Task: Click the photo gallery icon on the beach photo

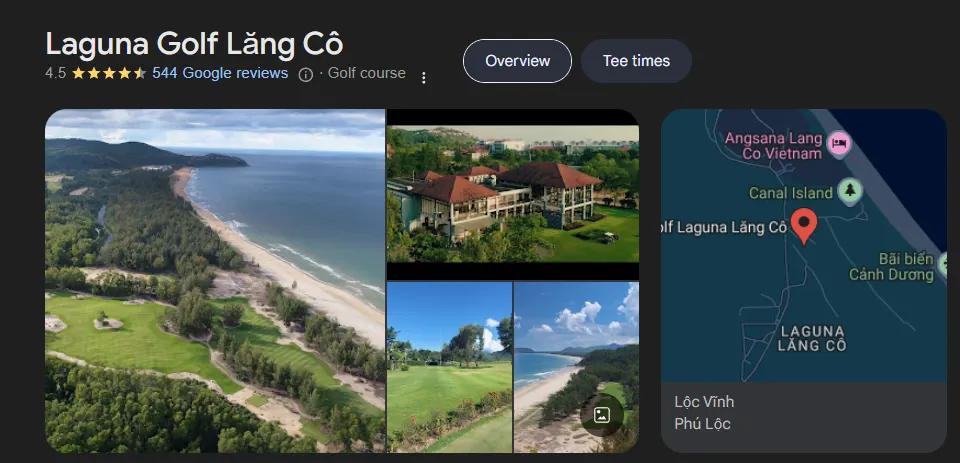Action: click(602, 415)
